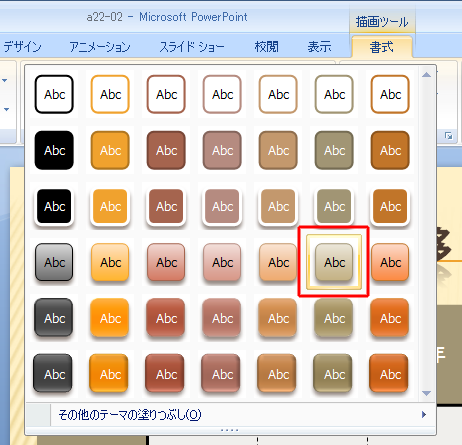Expand the submenu arrow for other theme fills
The width and height of the screenshot is (462, 445).
click(424, 415)
